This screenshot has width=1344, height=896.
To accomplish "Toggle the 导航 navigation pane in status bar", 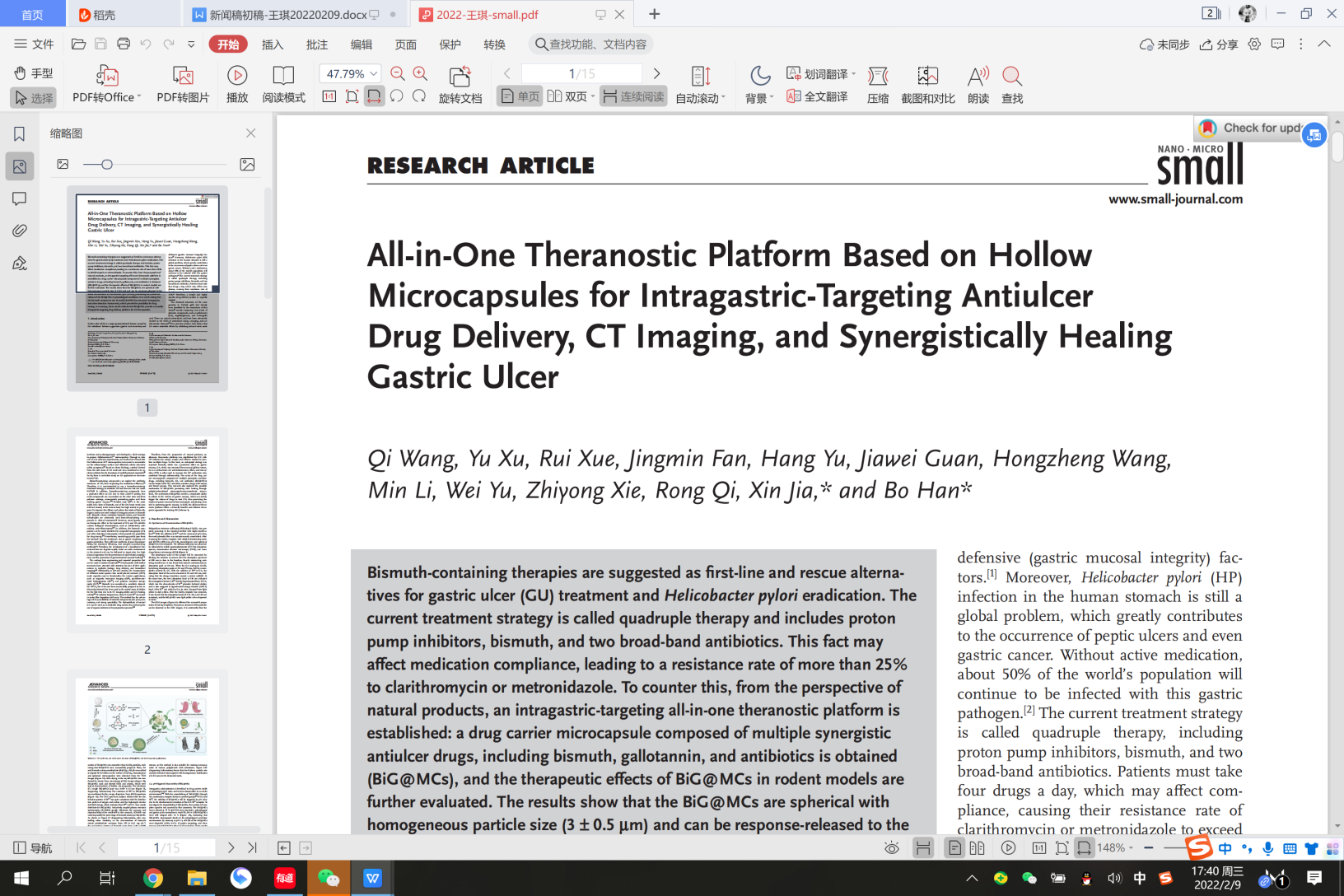I will 33,847.
